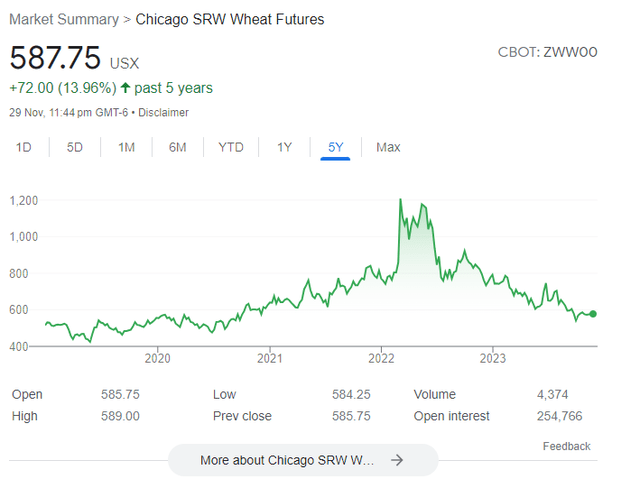Click the 587.75 price value
Screen dimensions: 640x479
(56, 57)
